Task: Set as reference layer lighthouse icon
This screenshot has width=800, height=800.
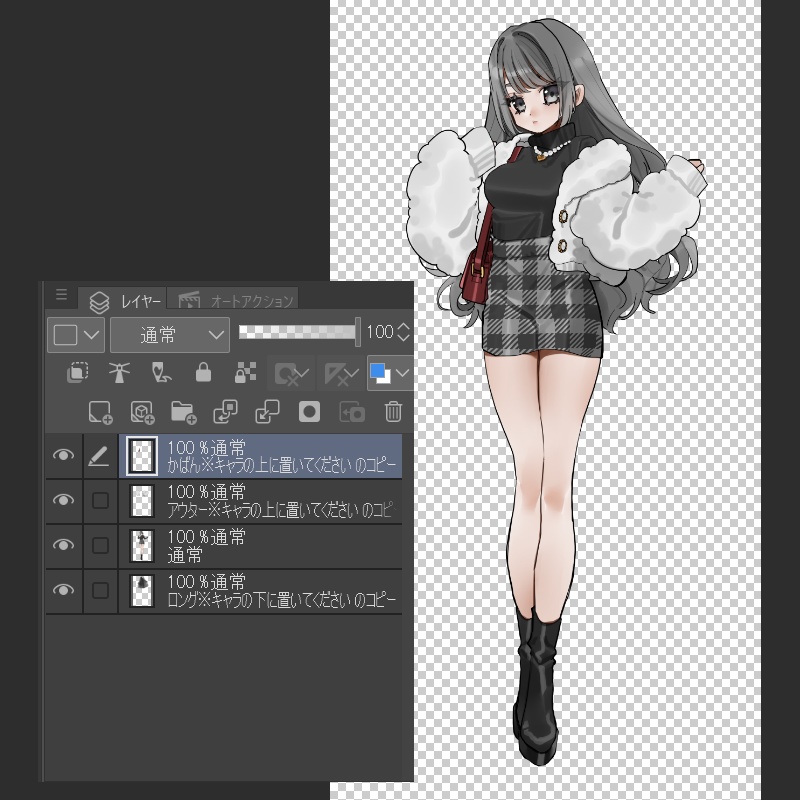Action: (119, 372)
